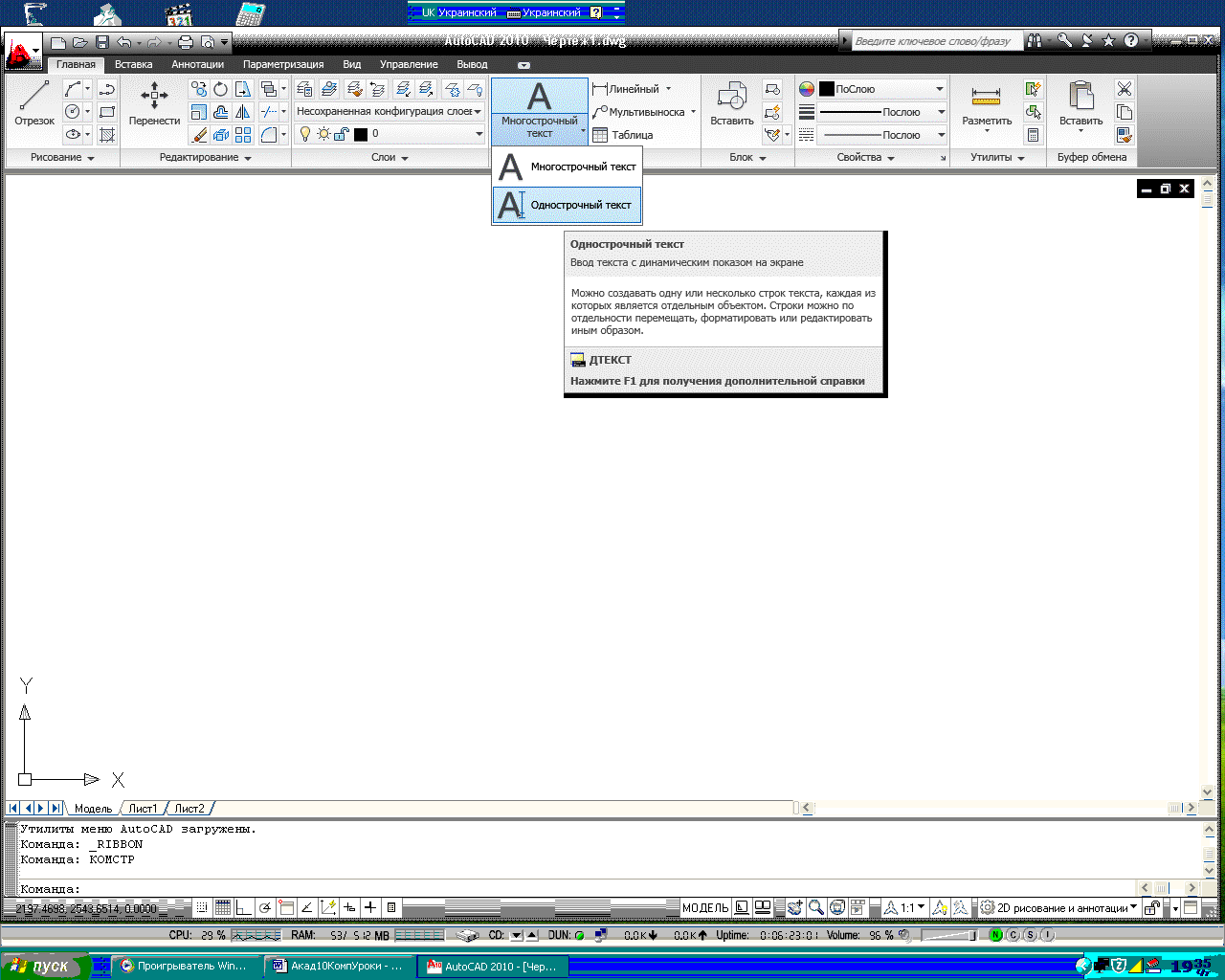The height and width of the screenshot is (980, 1225).
Task: Click the Match Properties brush icon
Action: tap(1125, 135)
